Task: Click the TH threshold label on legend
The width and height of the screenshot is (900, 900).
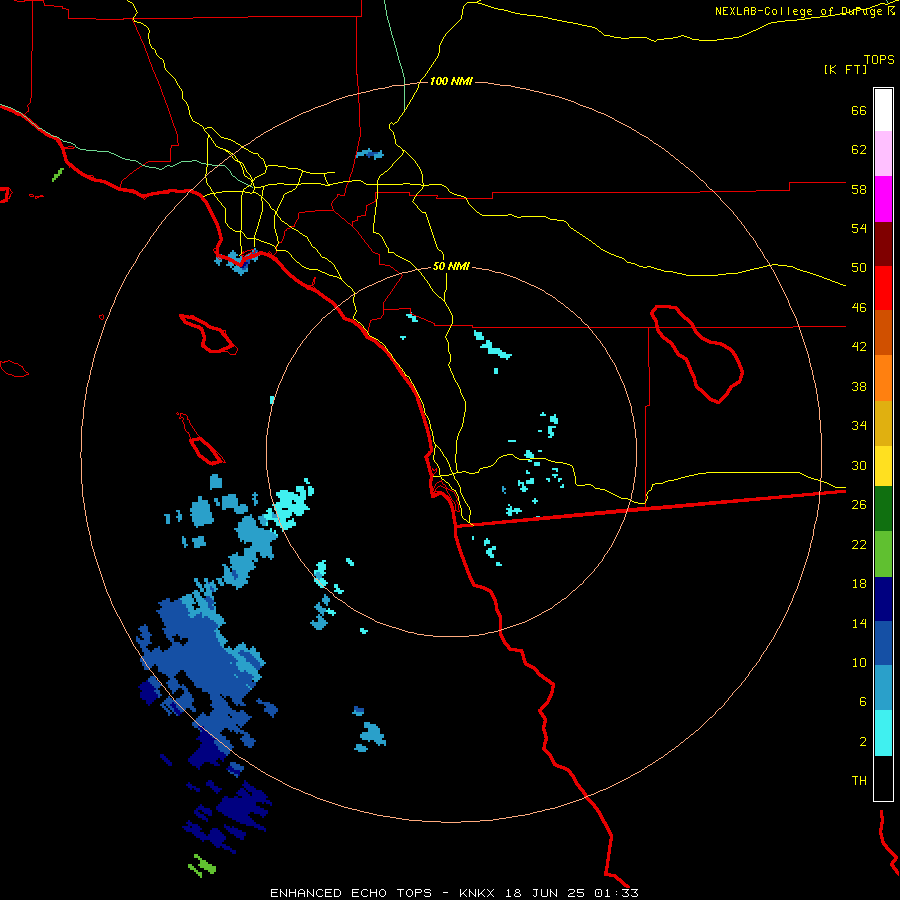Action: click(x=859, y=781)
